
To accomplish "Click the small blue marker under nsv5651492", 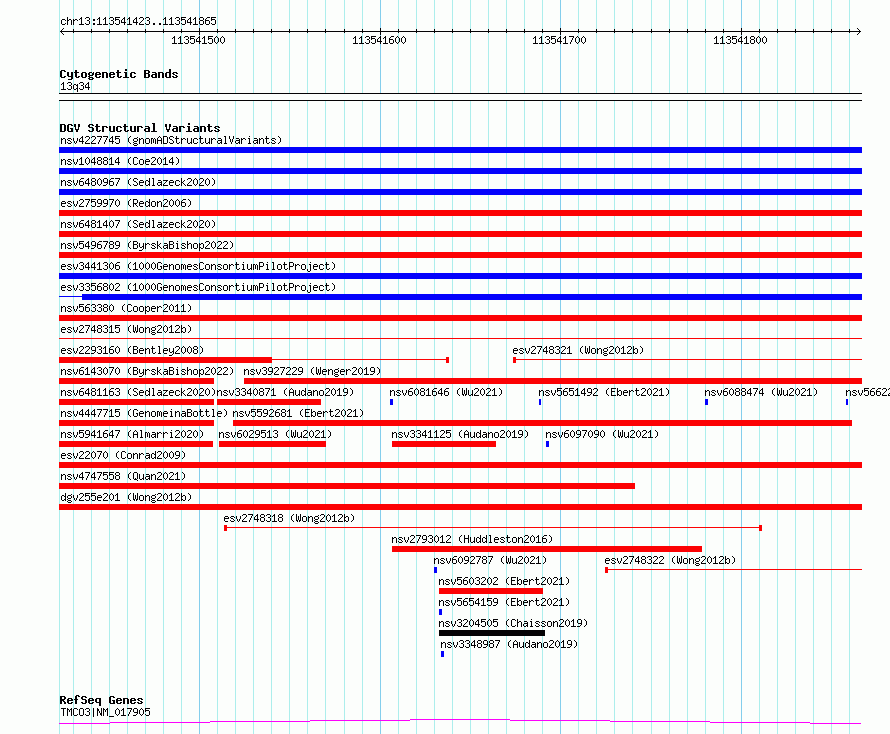I will 540,402.
